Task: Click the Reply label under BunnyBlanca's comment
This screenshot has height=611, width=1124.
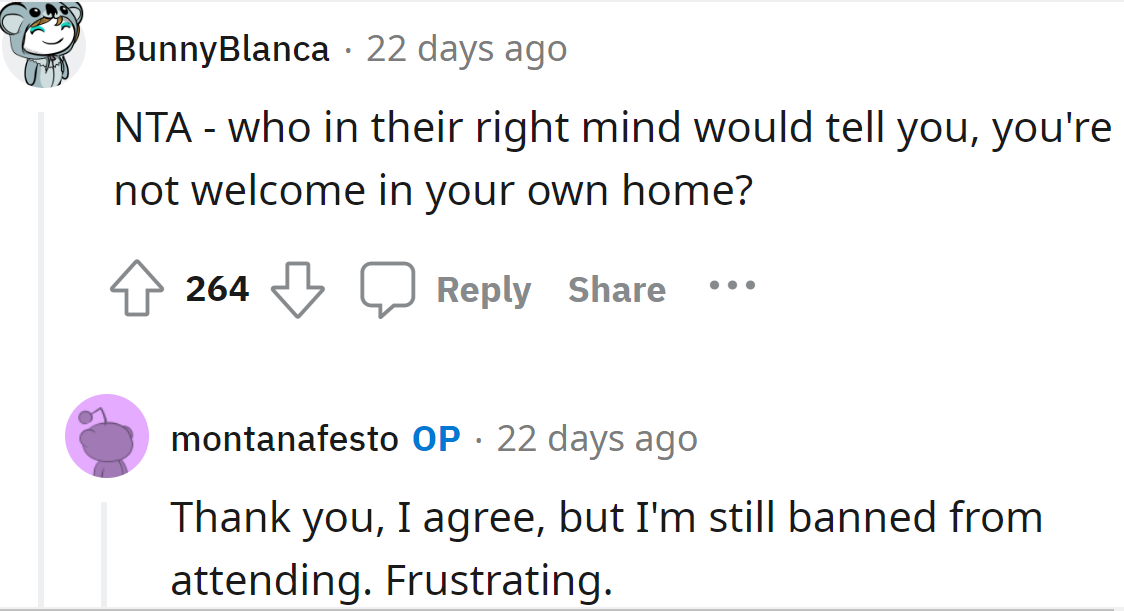Action: coord(483,290)
